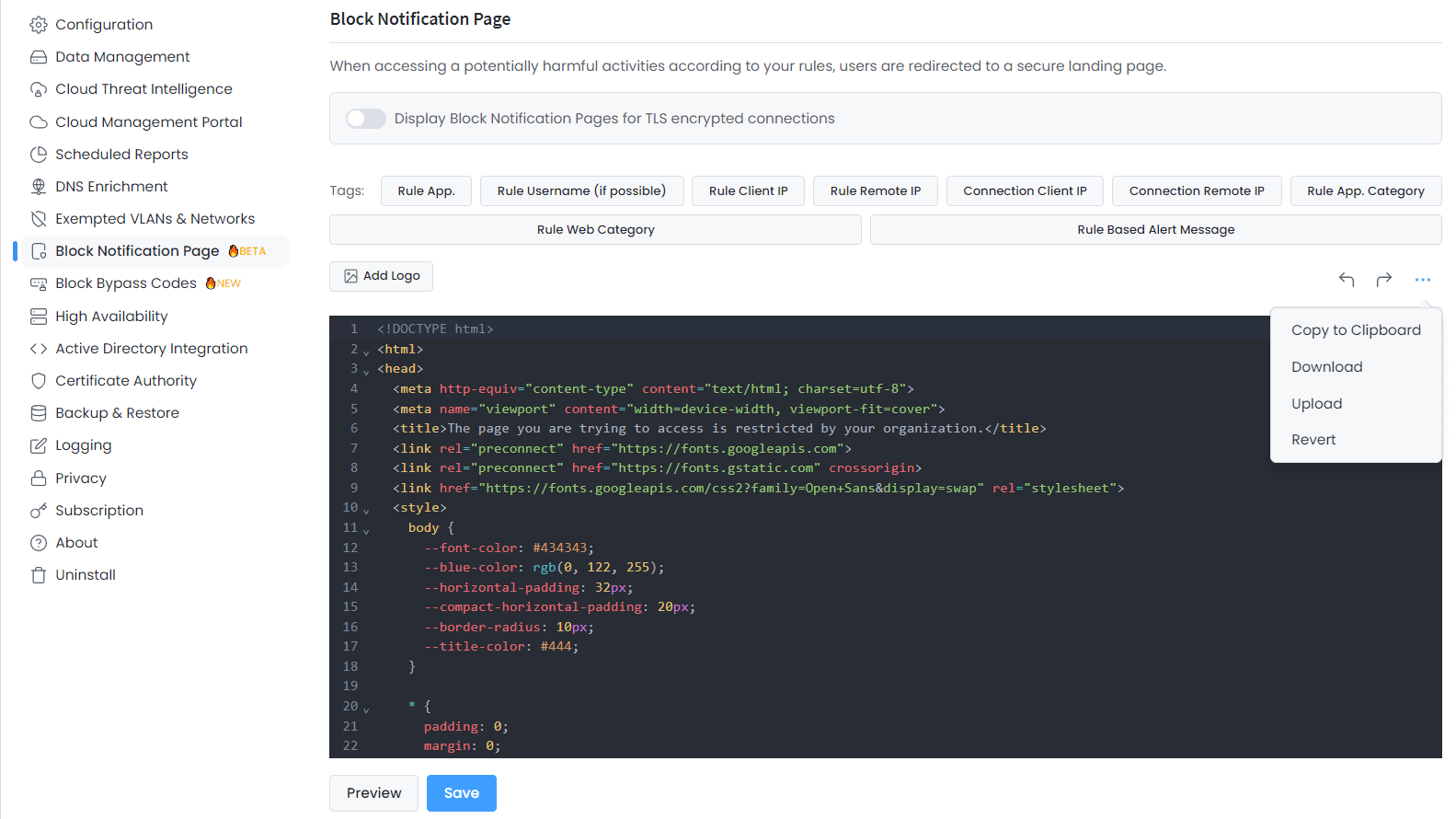Screen dimensions: 1456x819
Task: Insert the Rule Client IP tag
Action: [748, 191]
